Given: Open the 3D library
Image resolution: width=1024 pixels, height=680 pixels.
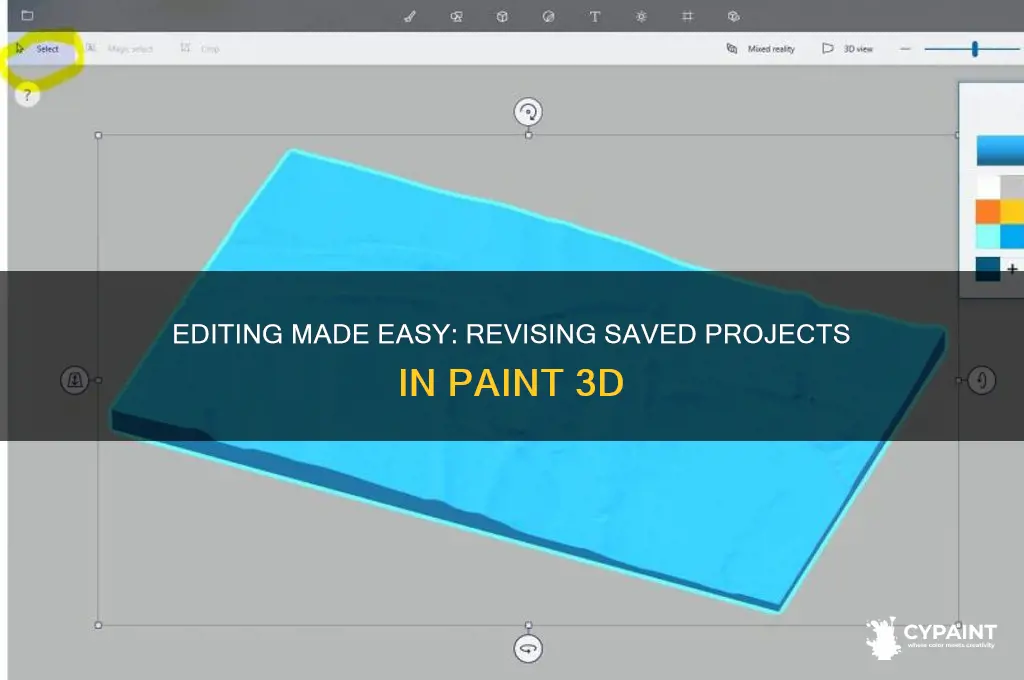Looking at the screenshot, I should 733,16.
